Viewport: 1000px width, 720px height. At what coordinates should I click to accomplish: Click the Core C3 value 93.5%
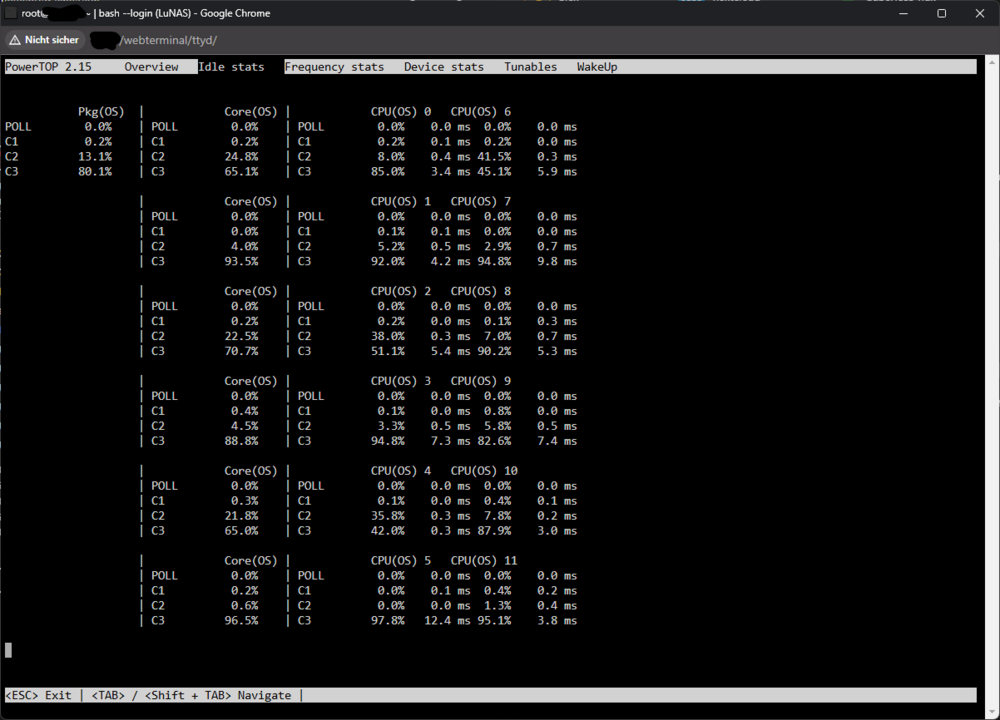click(241, 261)
